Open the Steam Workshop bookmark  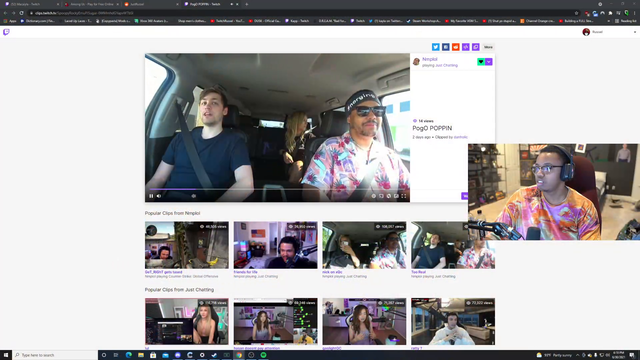point(423,21)
